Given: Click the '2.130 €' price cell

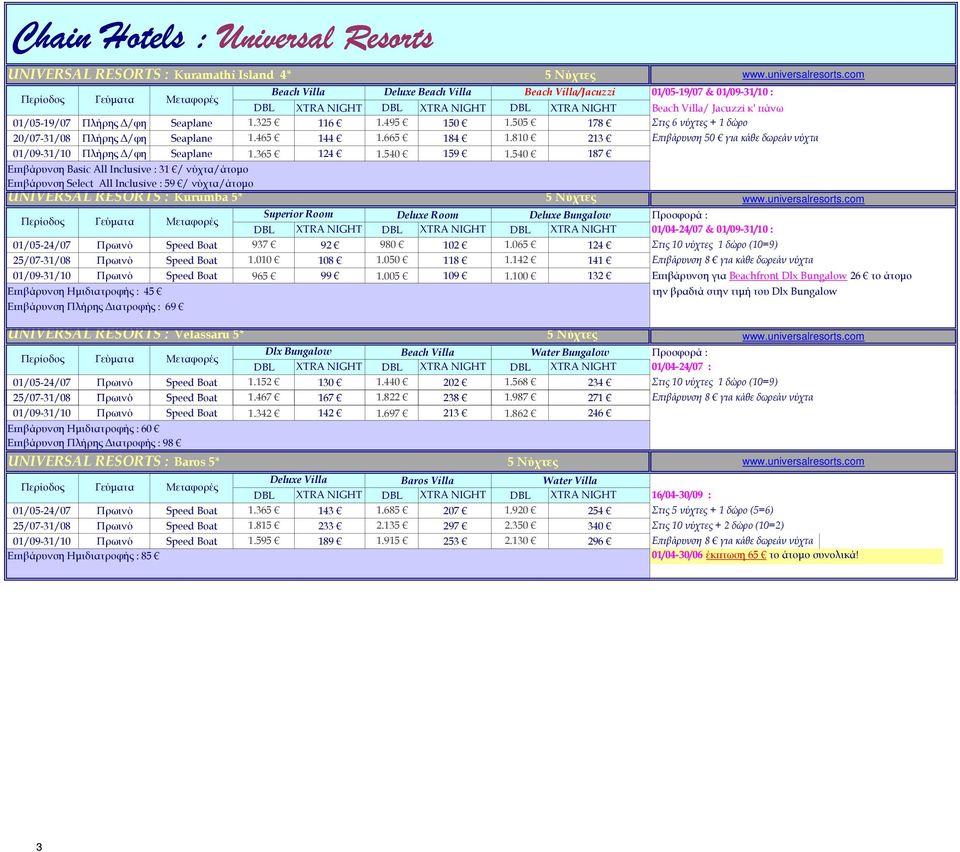Looking at the screenshot, I should [x=520, y=540].
